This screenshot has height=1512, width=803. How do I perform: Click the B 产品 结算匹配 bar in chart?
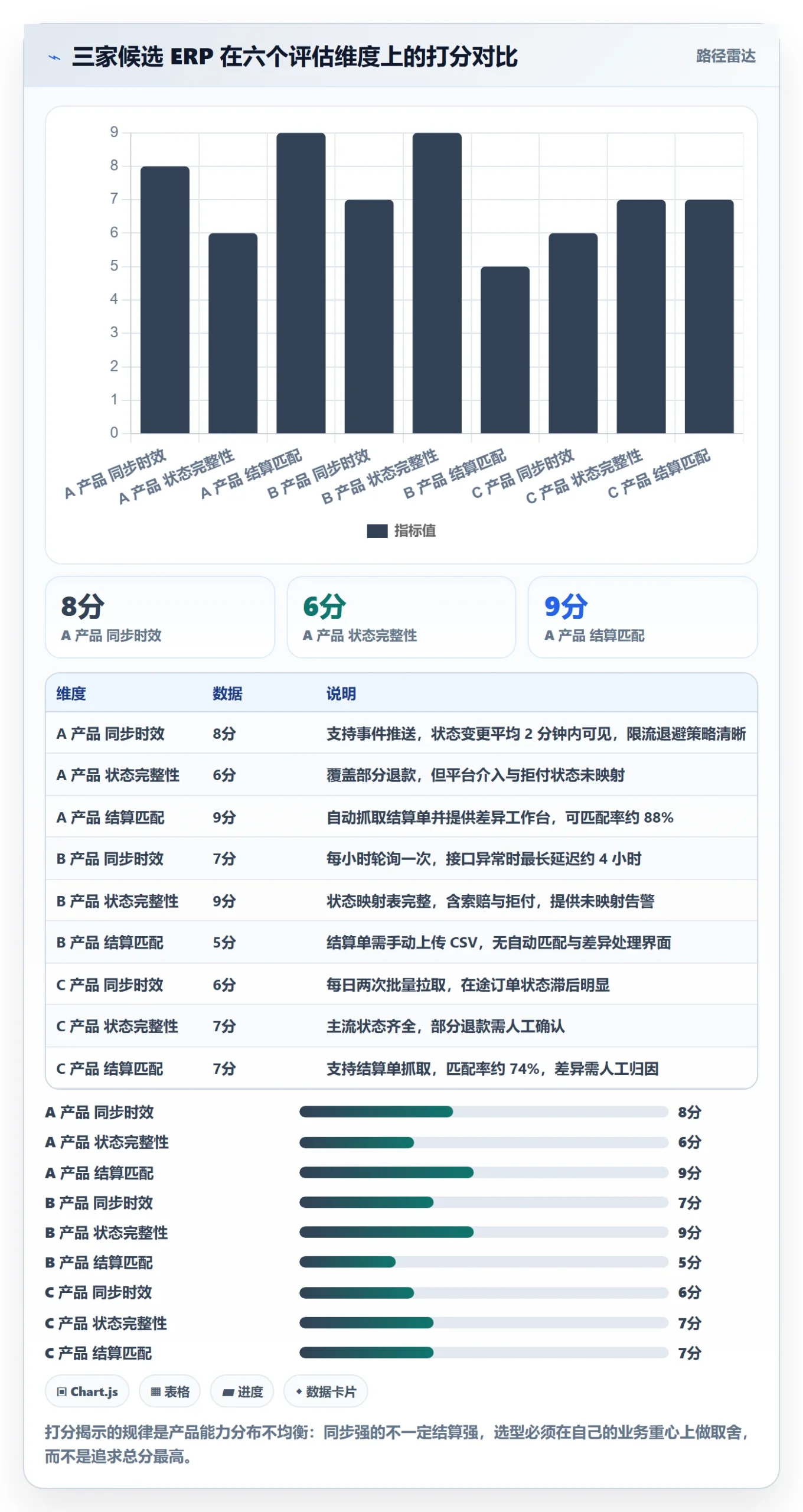(505, 350)
